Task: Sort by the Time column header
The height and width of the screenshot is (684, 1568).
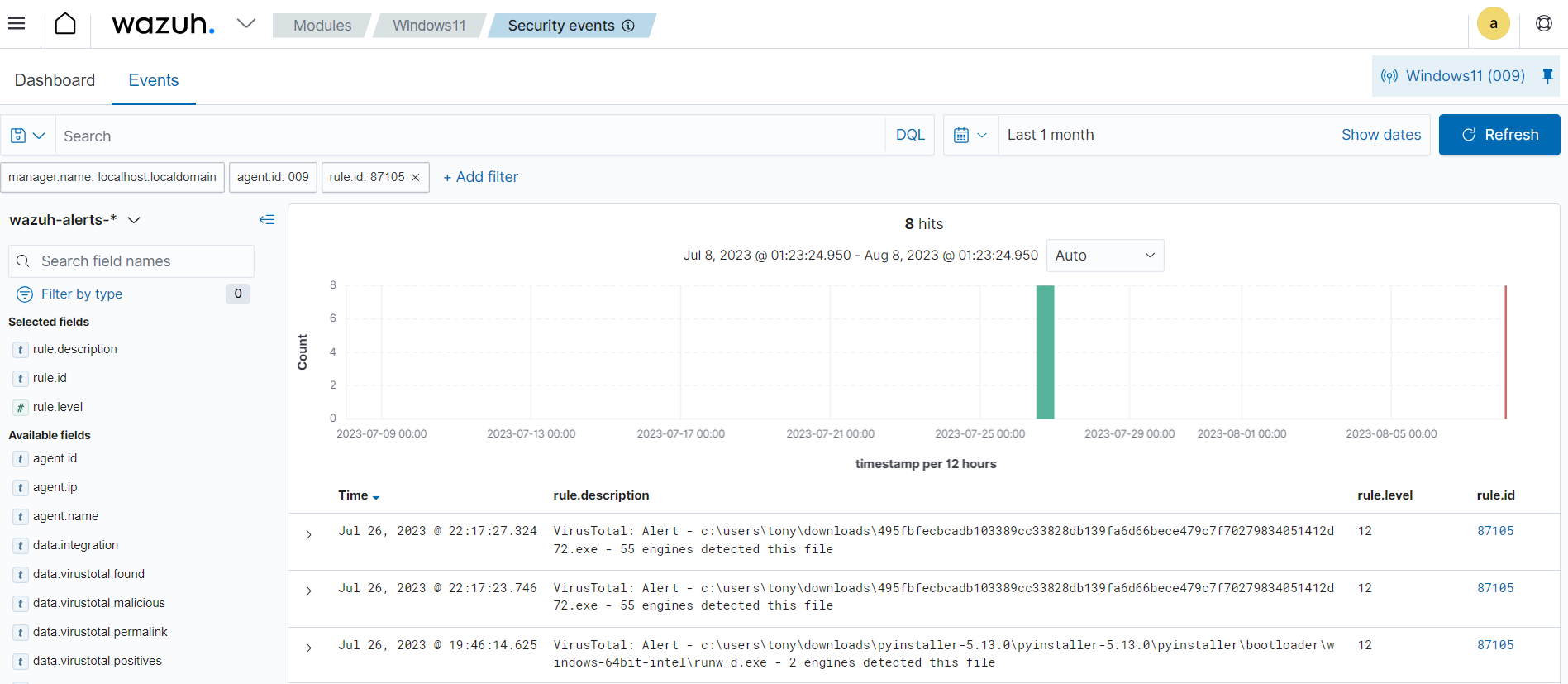Action: pos(359,495)
